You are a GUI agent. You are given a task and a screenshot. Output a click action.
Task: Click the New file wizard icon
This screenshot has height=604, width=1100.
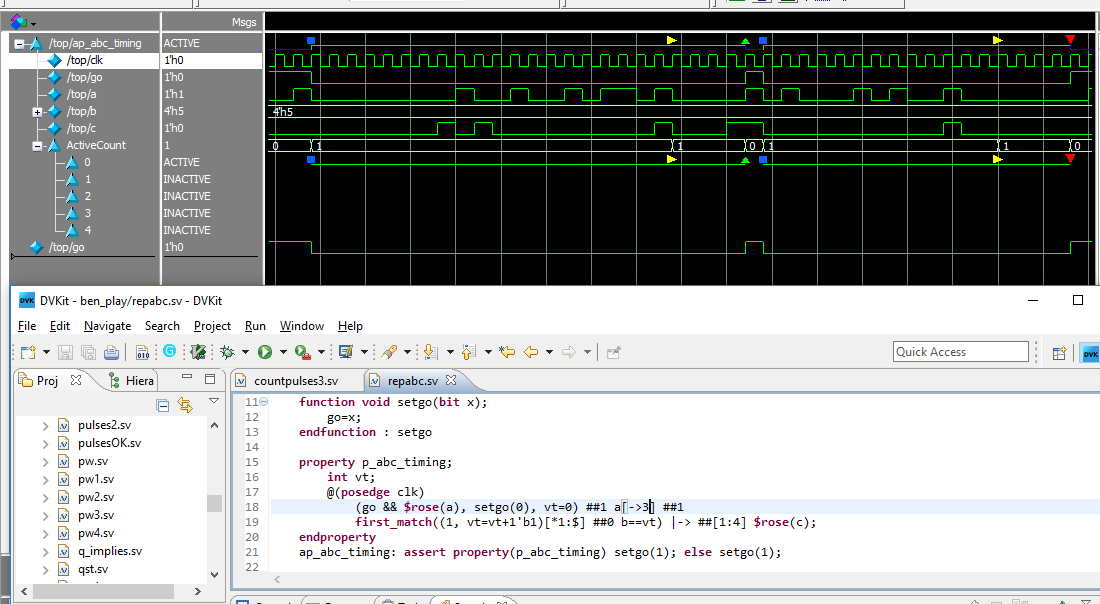(28, 352)
